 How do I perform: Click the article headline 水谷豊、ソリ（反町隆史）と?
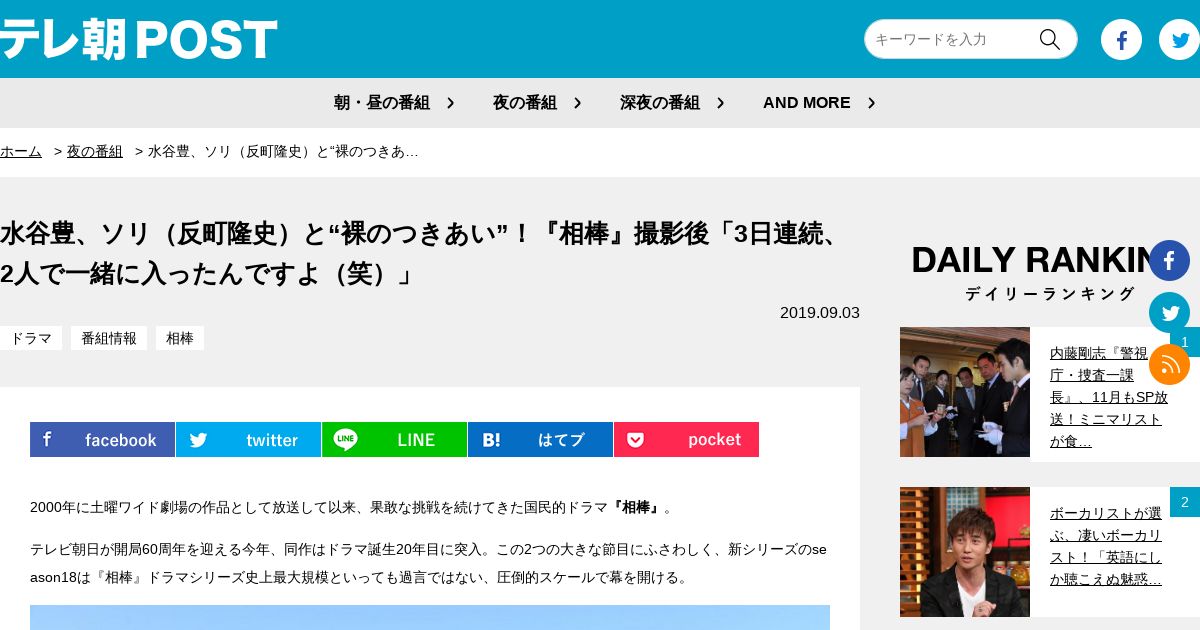(425, 253)
